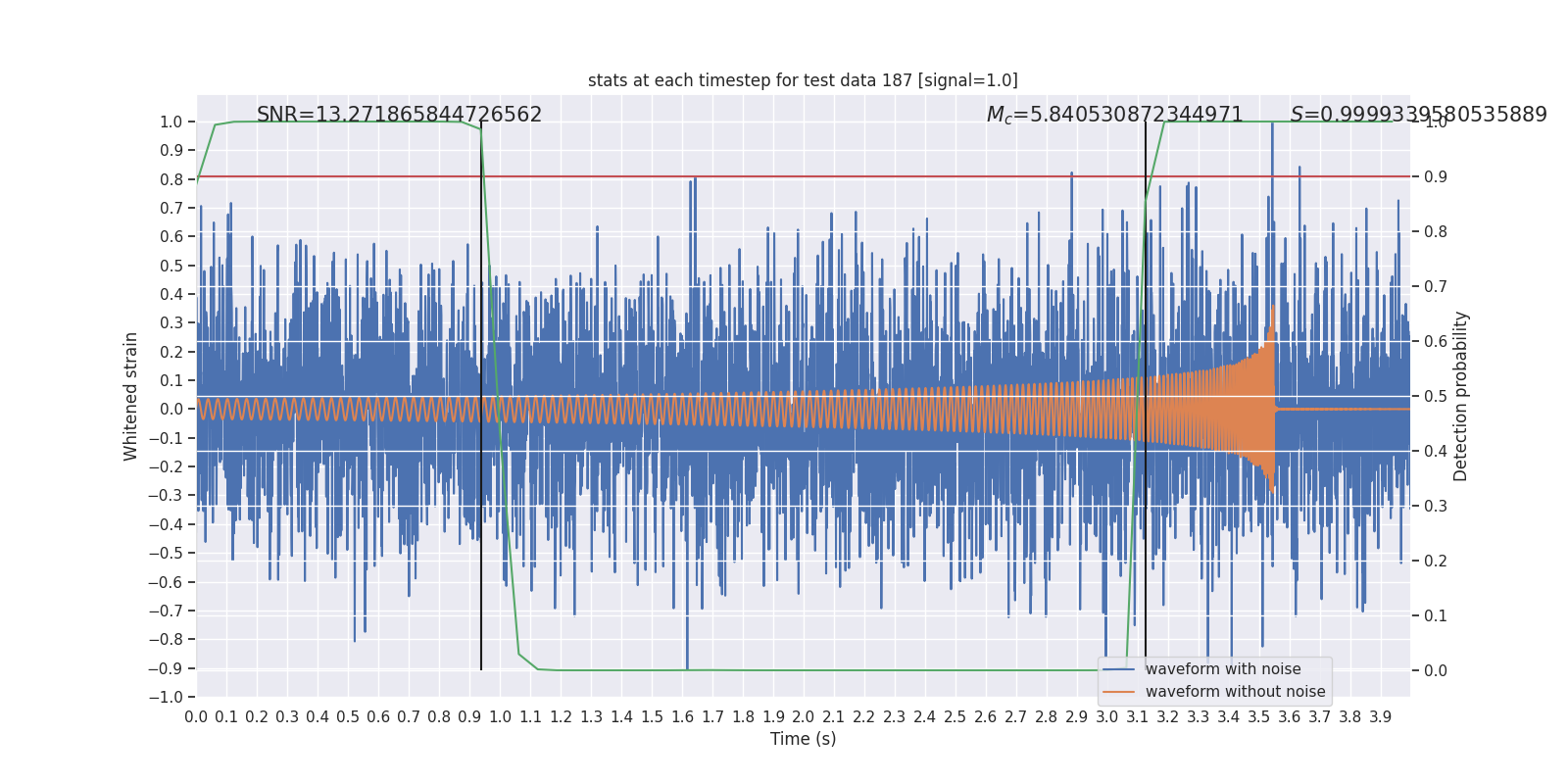Select Detection probability tick label 0.6
The image size is (1568, 784).
(1436, 342)
